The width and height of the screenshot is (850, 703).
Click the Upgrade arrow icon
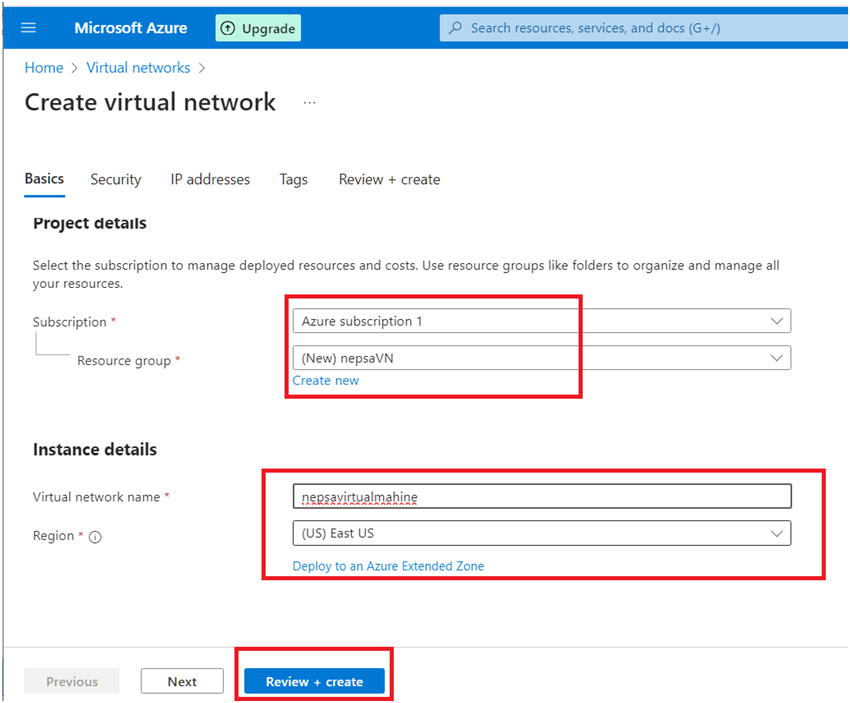(228, 28)
